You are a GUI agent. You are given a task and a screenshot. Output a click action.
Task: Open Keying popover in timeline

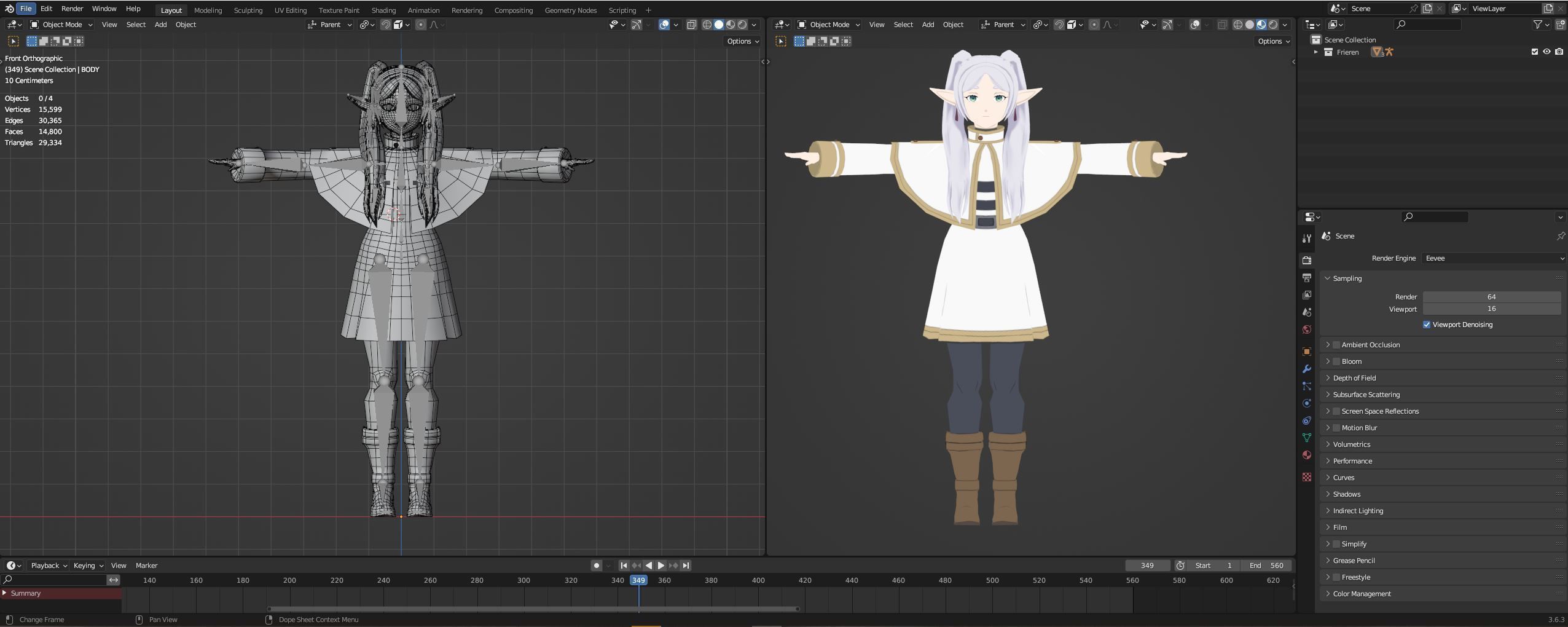click(x=88, y=566)
